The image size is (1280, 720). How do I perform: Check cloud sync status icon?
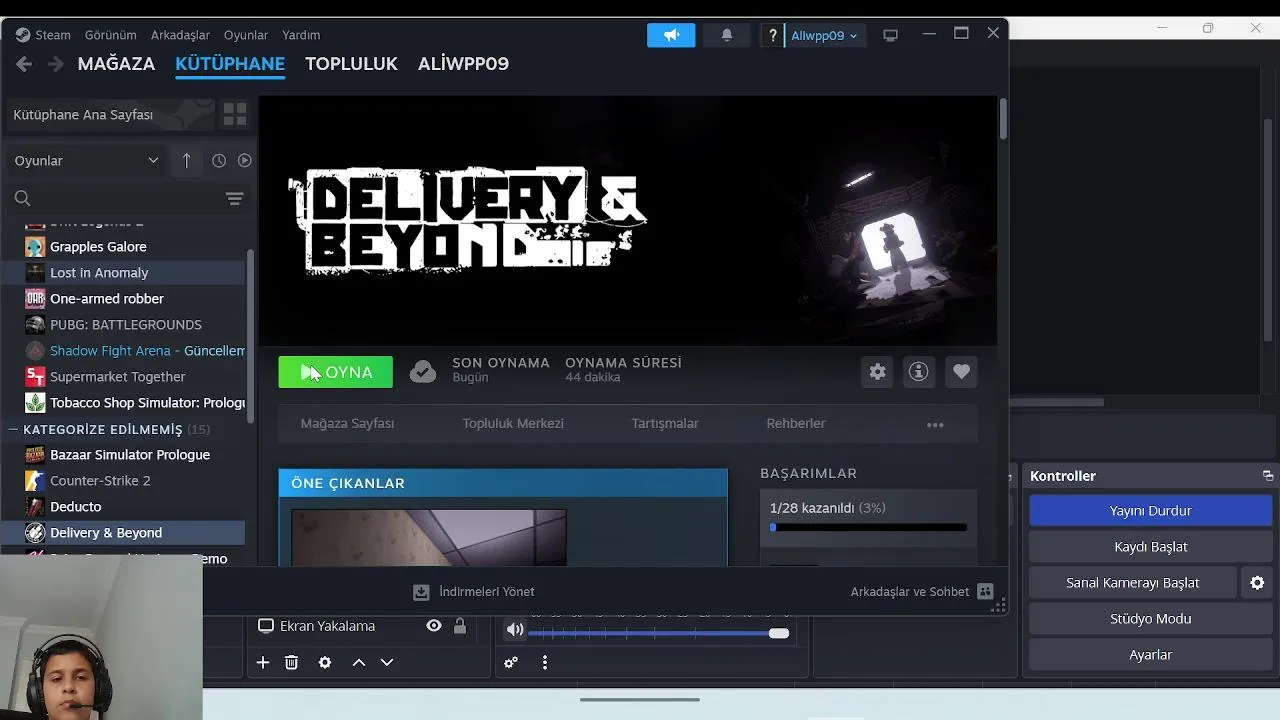[x=423, y=372]
